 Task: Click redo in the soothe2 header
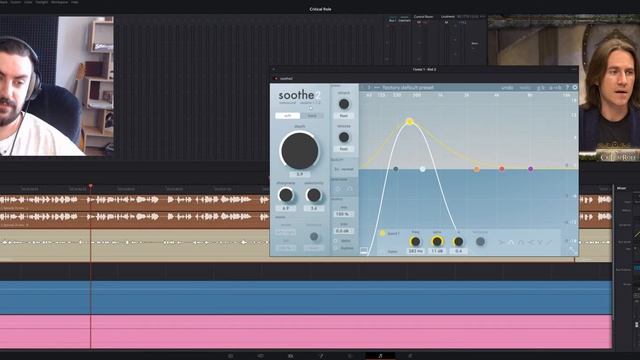click(x=525, y=87)
